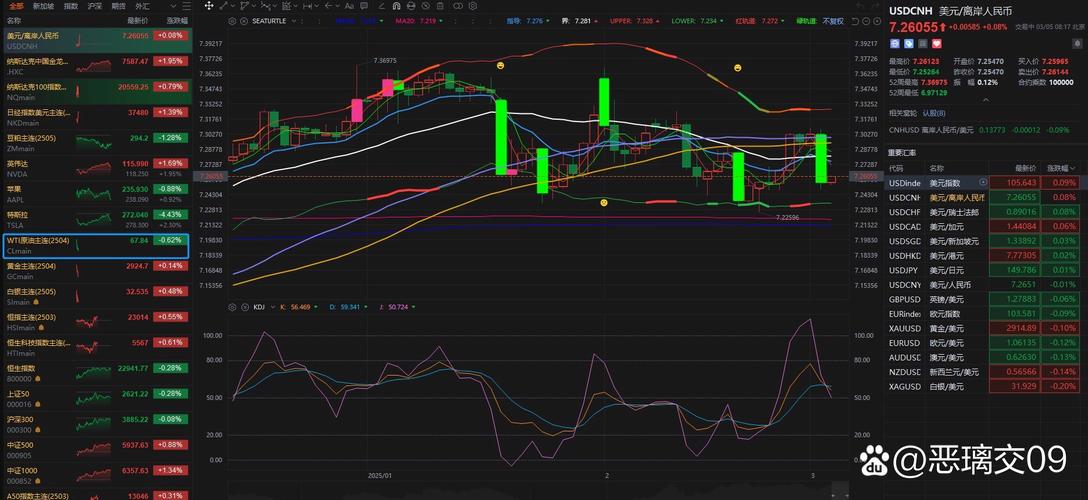Select 英伟达 NVDA in watchlist
Image resolution: width=1088 pixels, height=500 pixels.
pyautogui.click(x=96, y=168)
